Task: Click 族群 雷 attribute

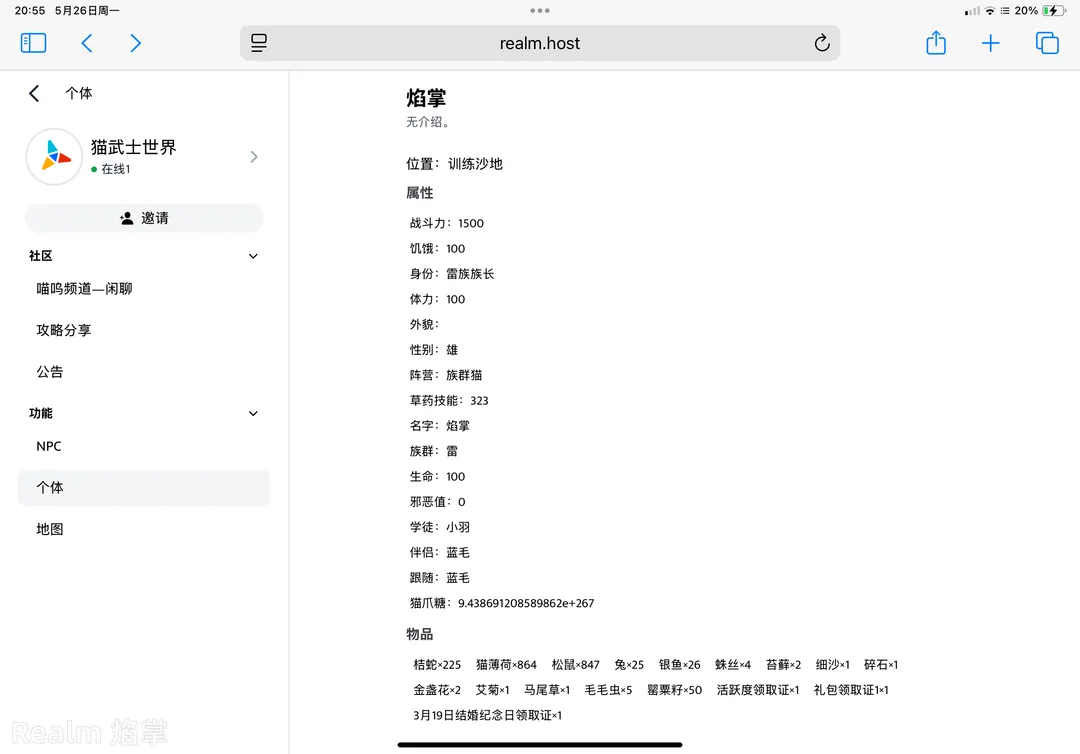Action: tap(433, 451)
